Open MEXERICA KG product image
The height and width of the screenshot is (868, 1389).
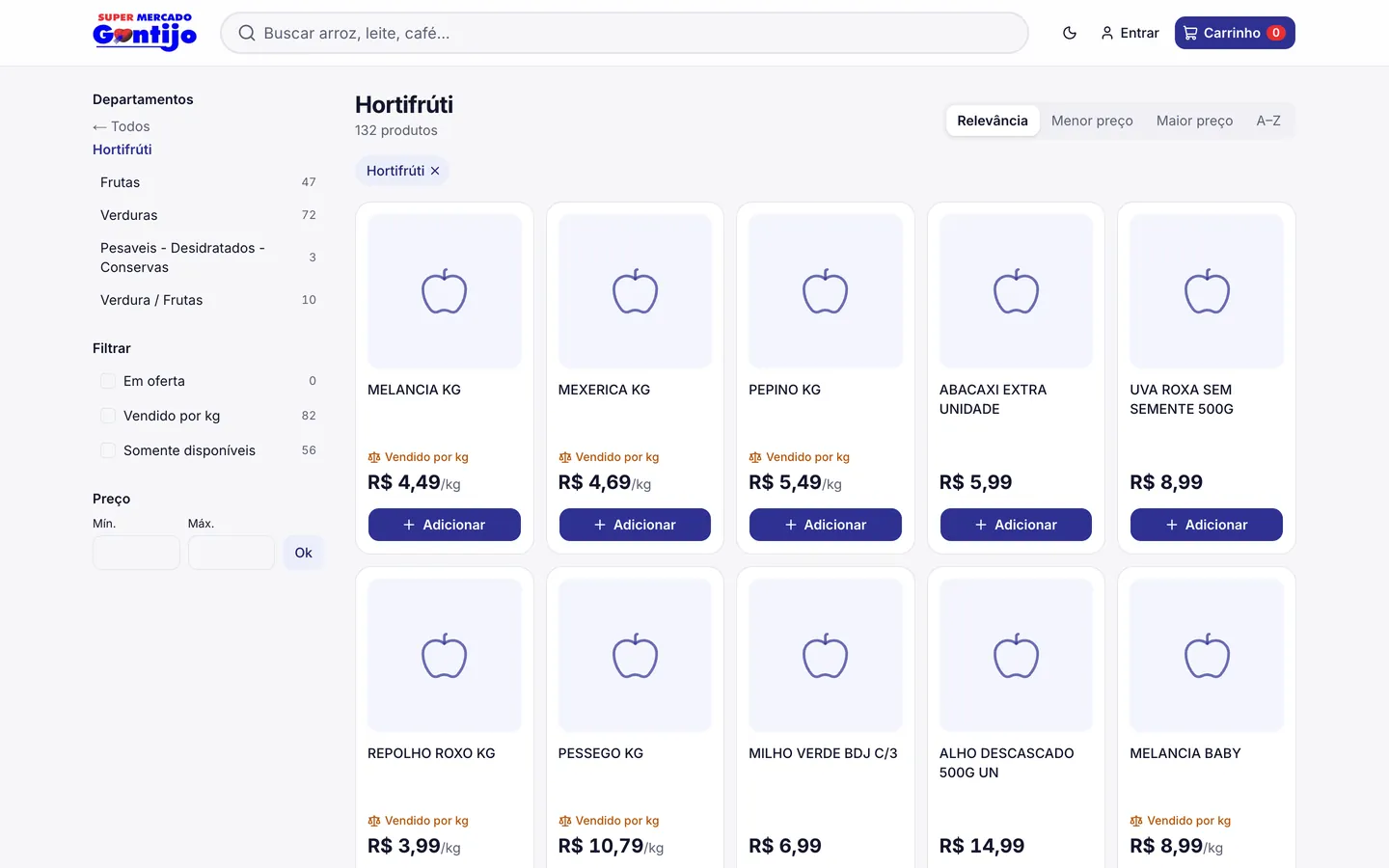635,291
